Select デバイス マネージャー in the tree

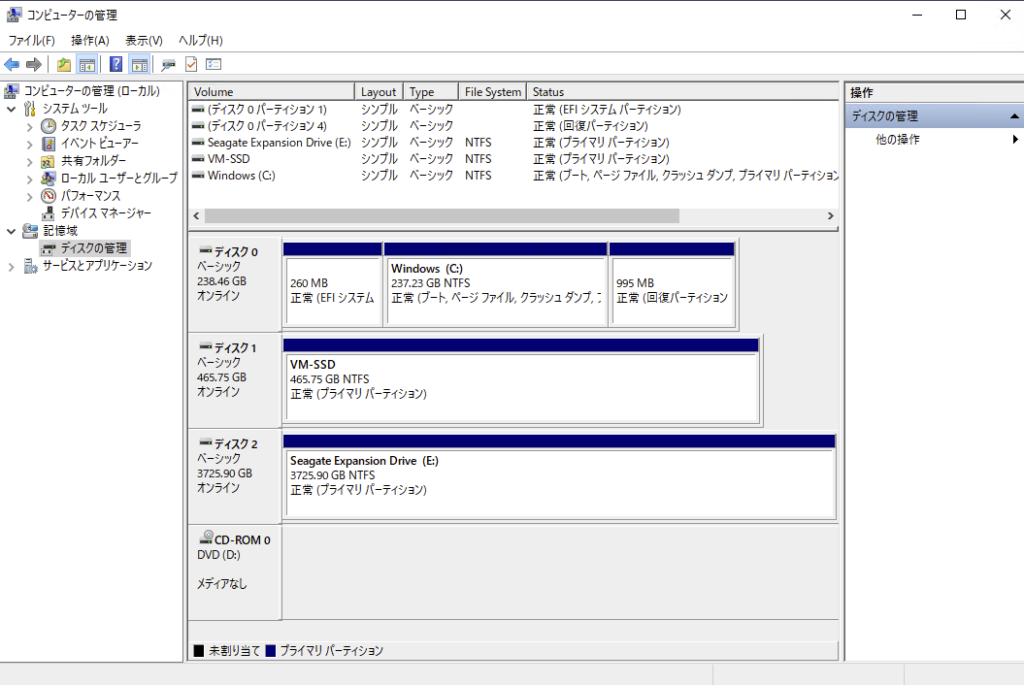click(105, 213)
